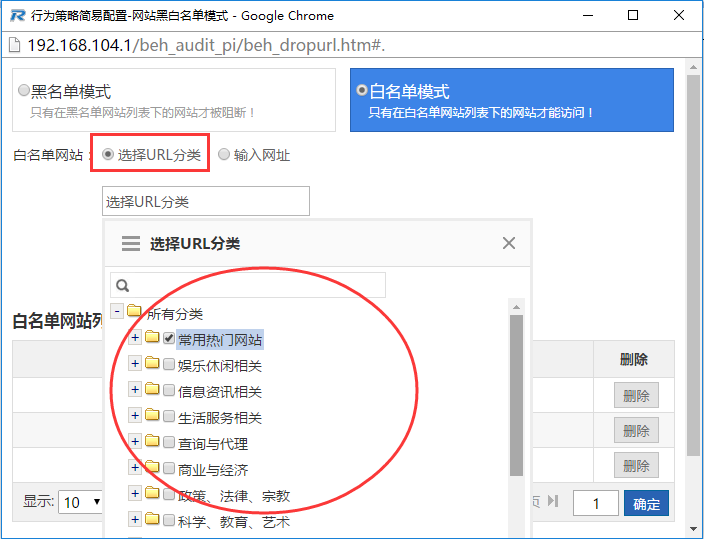This screenshot has height=539, width=704.
Task: Click the folder icon beside 娱乐休闲相关
Action: point(152,365)
